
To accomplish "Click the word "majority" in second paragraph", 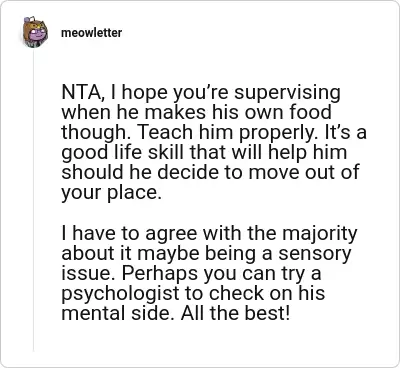I will 319,234.
